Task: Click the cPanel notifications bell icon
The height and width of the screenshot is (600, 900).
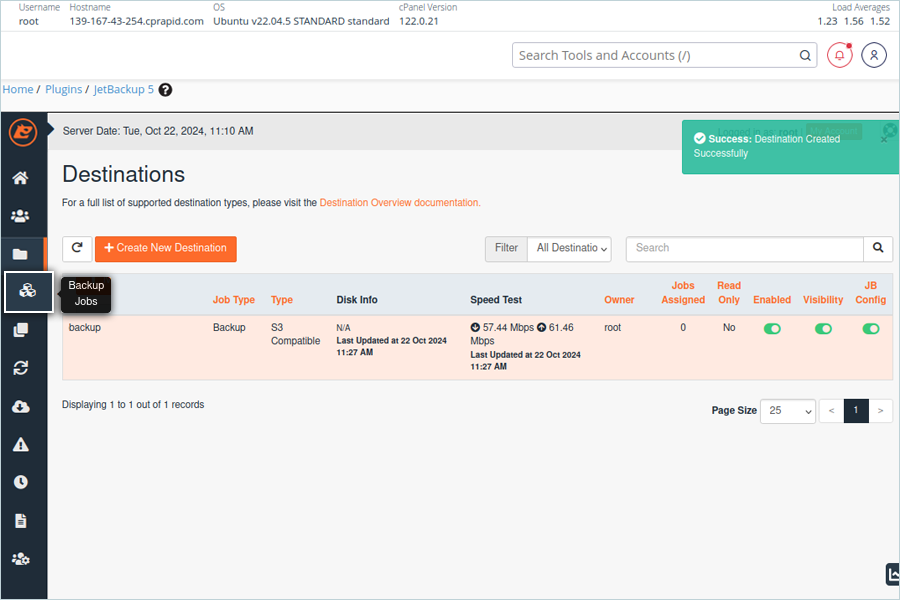Action: (839, 55)
